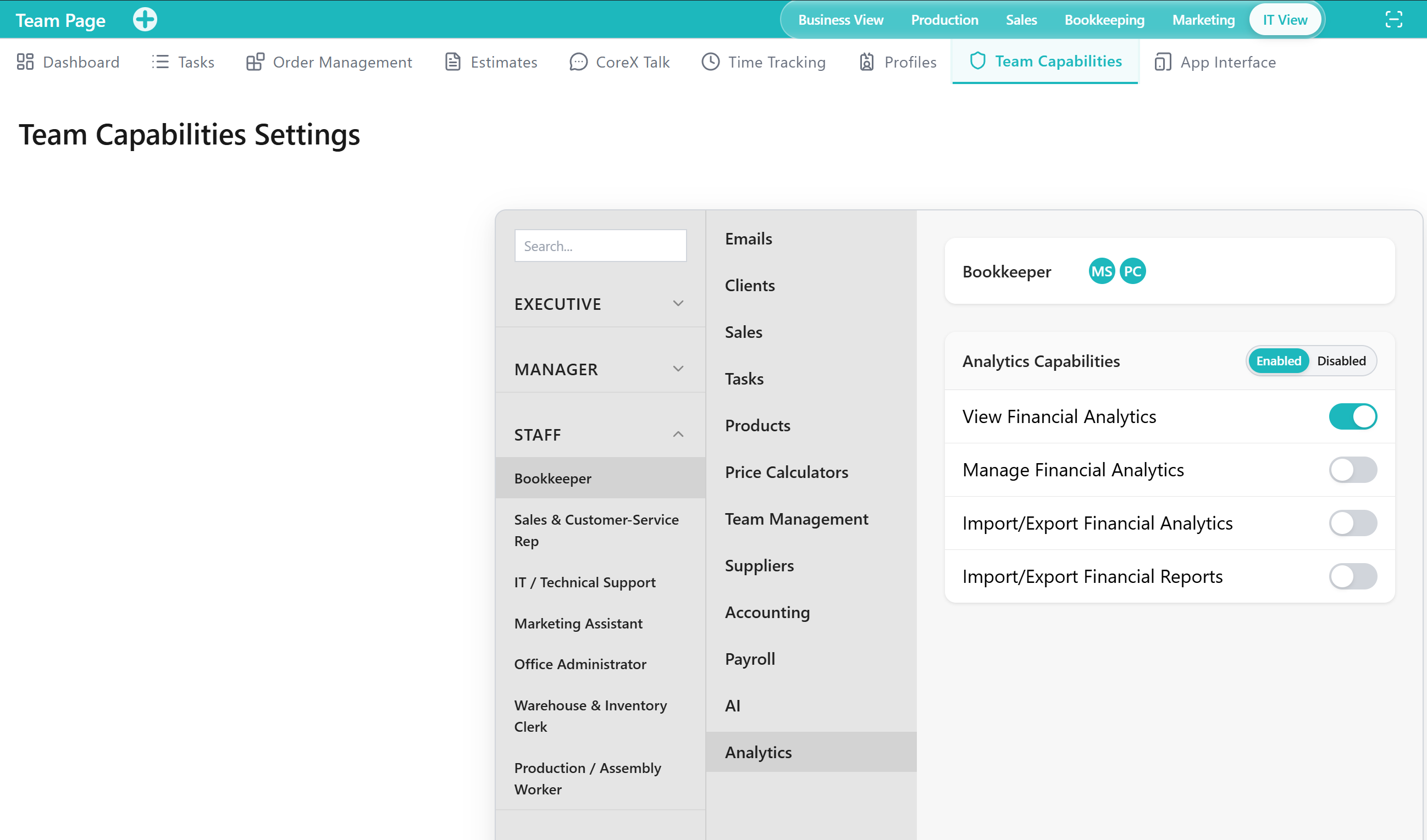Click the MS user avatar badge
Viewport: 1427px width, 840px height.
click(1102, 271)
